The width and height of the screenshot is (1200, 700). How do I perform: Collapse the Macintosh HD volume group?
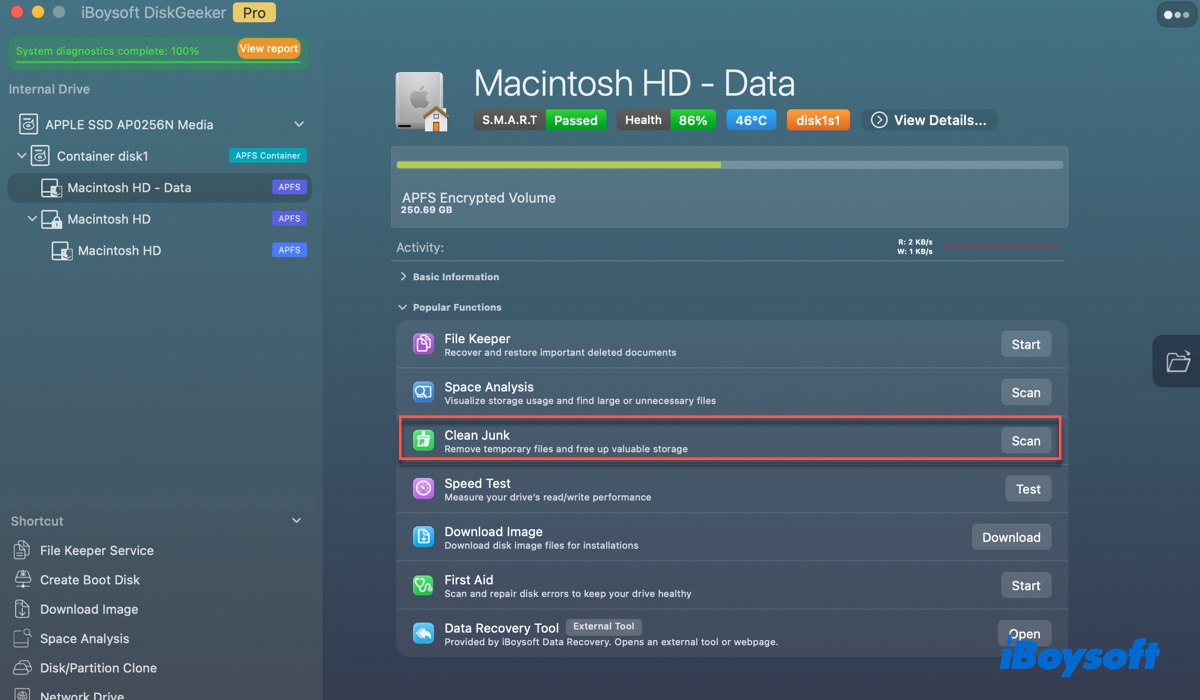(x=32, y=219)
